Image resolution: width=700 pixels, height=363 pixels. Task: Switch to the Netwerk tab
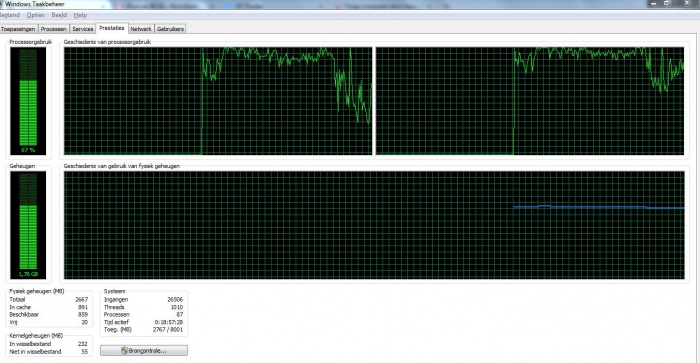pyautogui.click(x=141, y=29)
